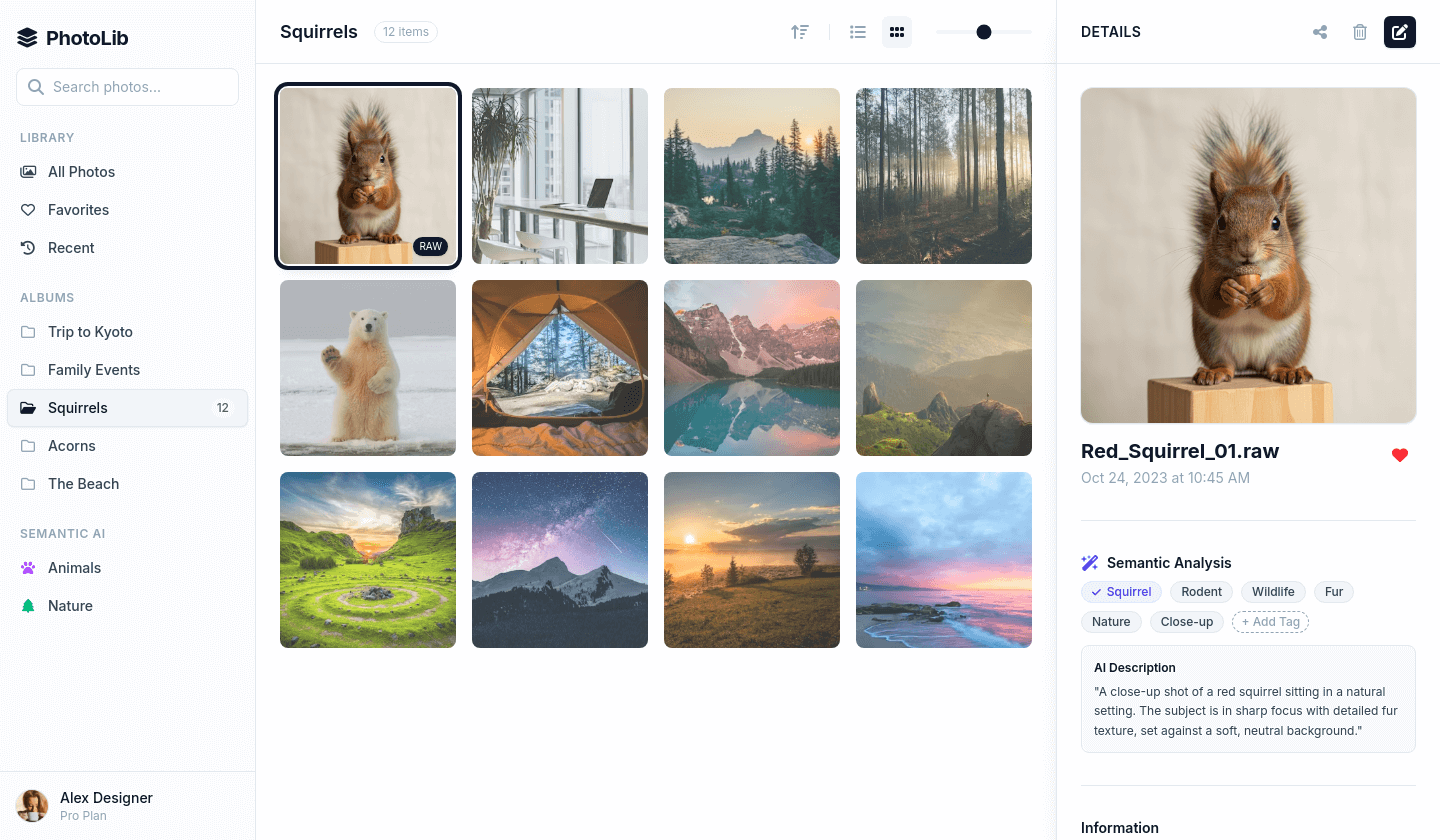Go to All Photos
The width and height of the screenshot is (1440, 840).
81,172
